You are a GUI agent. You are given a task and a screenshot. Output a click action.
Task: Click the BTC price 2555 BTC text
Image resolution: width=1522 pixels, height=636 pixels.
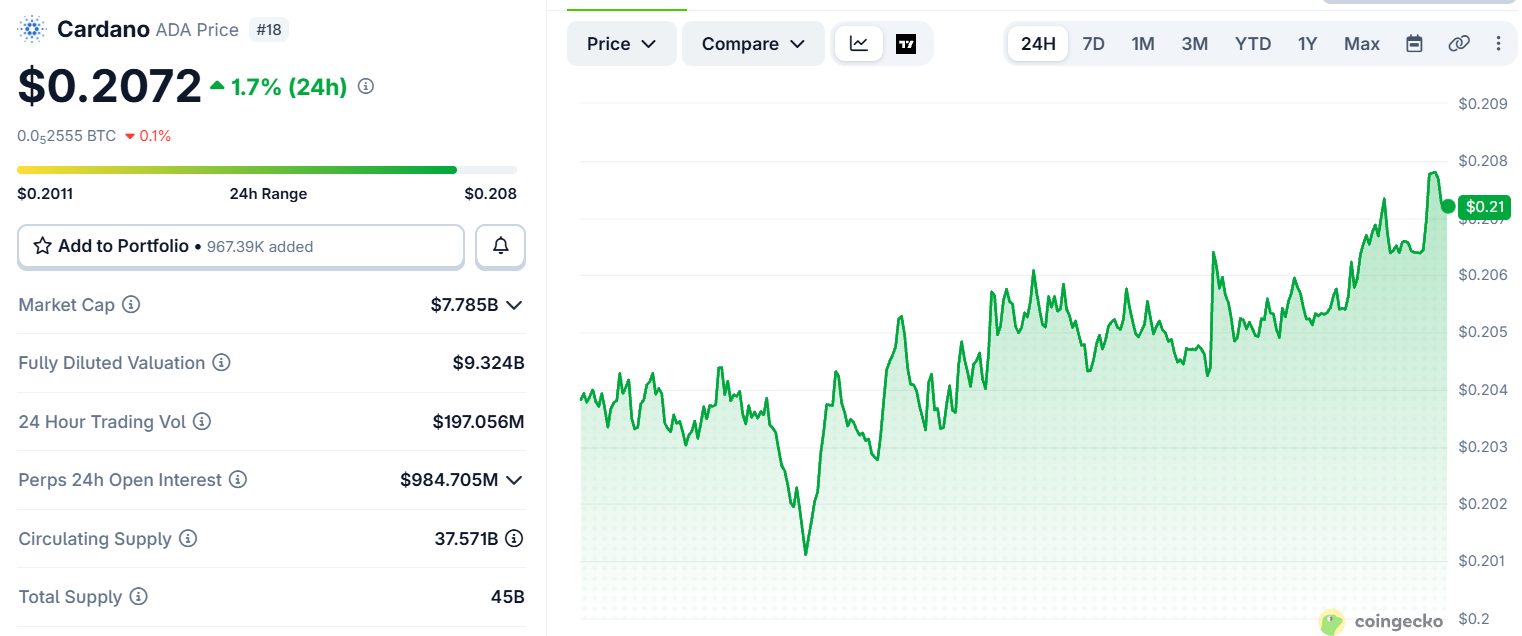coord(66,136)
